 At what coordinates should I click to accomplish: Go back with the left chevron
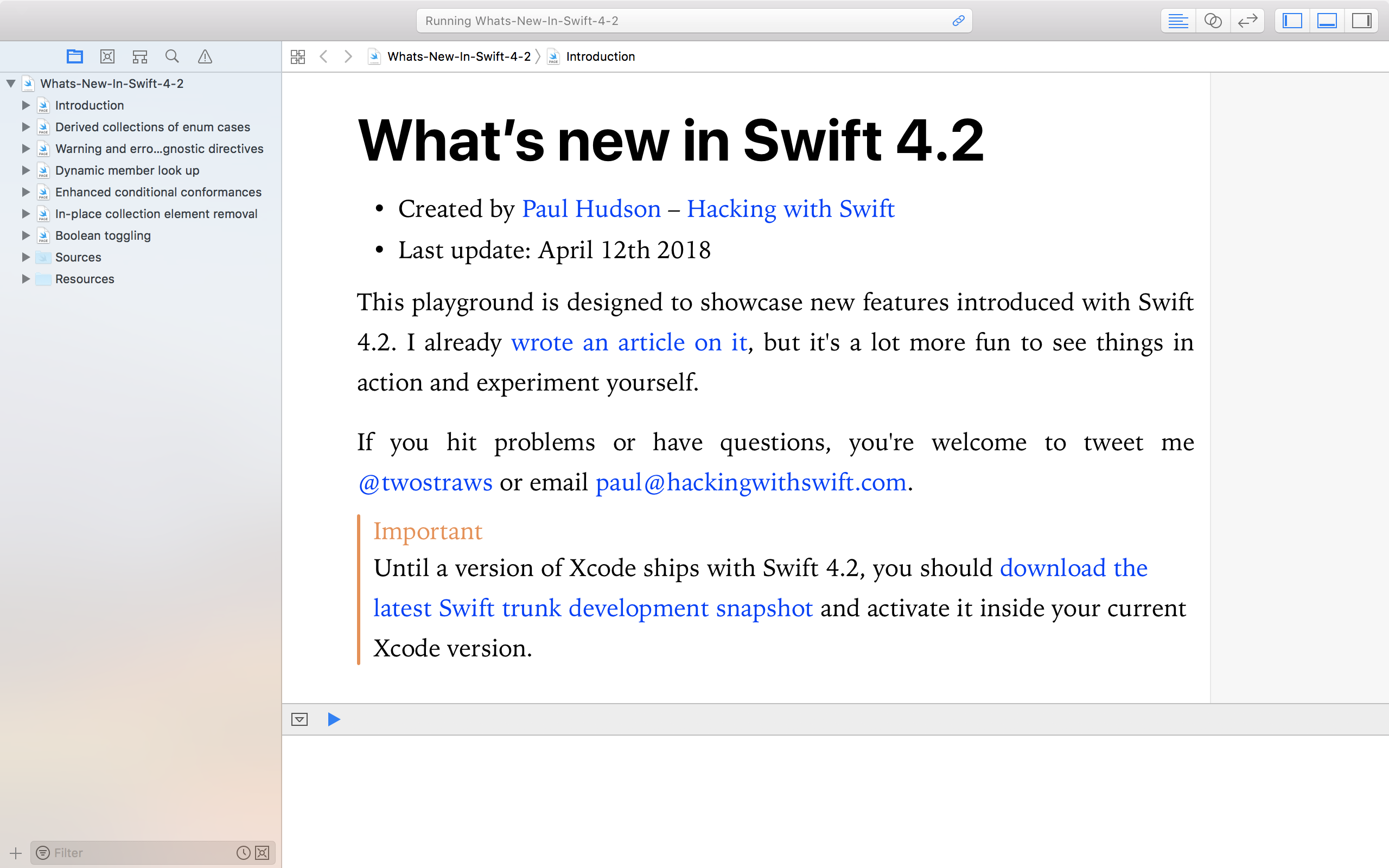(324, 56)
